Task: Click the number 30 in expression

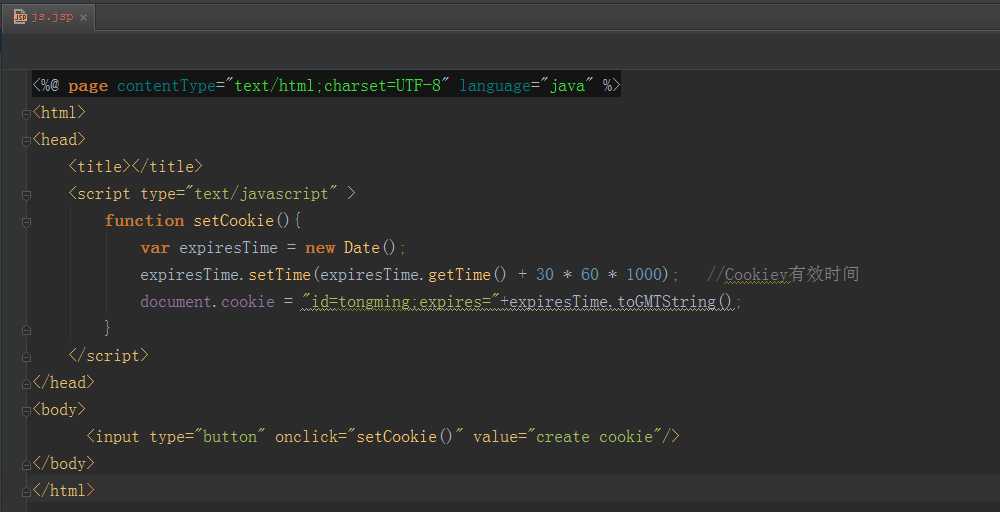Action: (x=545, y=274)
